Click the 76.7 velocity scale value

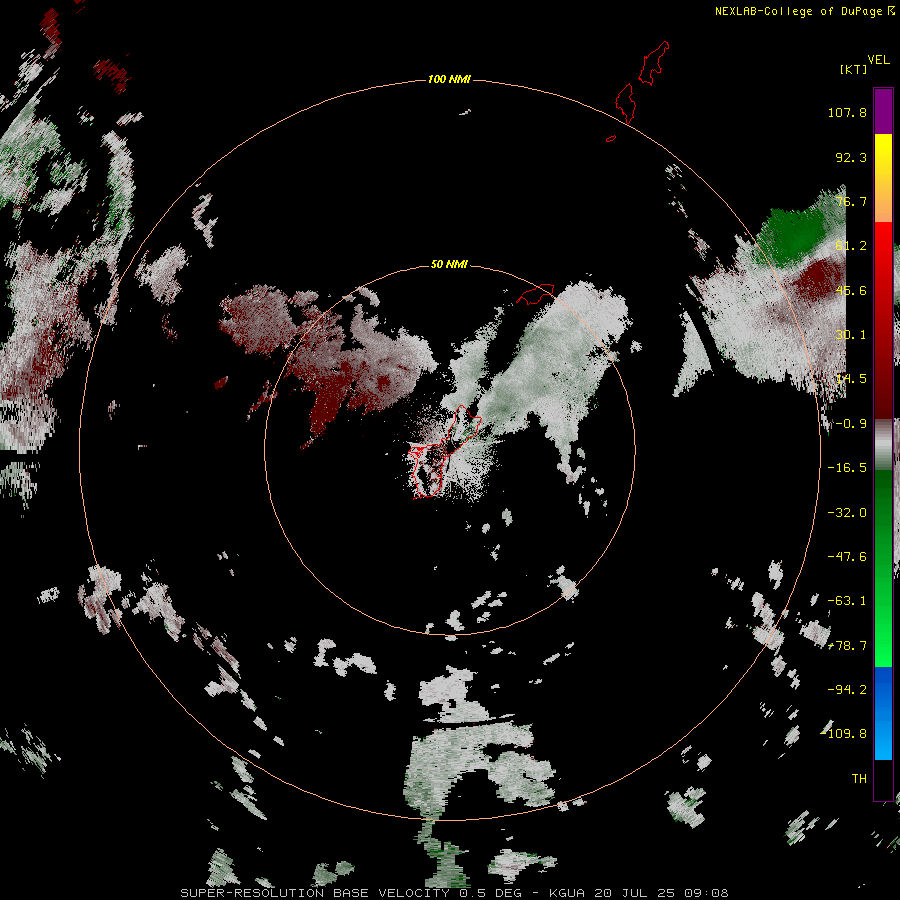coord(851,201)
